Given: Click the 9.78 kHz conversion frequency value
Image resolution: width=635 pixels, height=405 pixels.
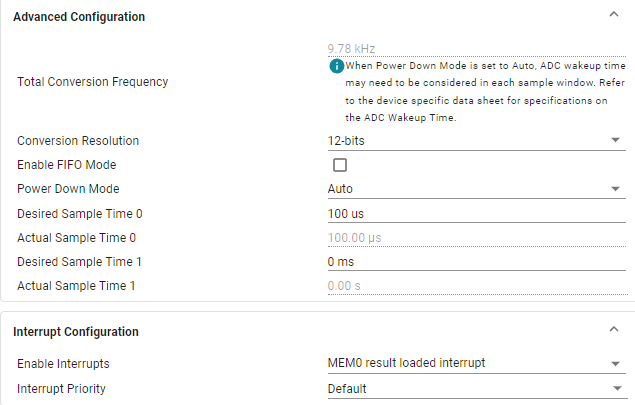Looking at the screenshot, I should click(350, 47).
